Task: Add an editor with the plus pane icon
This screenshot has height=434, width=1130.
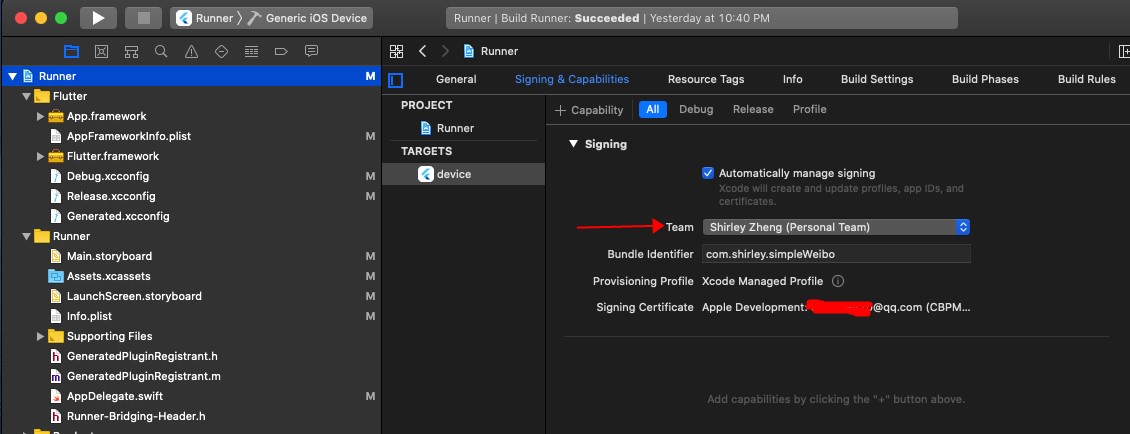Action: 1123,51
